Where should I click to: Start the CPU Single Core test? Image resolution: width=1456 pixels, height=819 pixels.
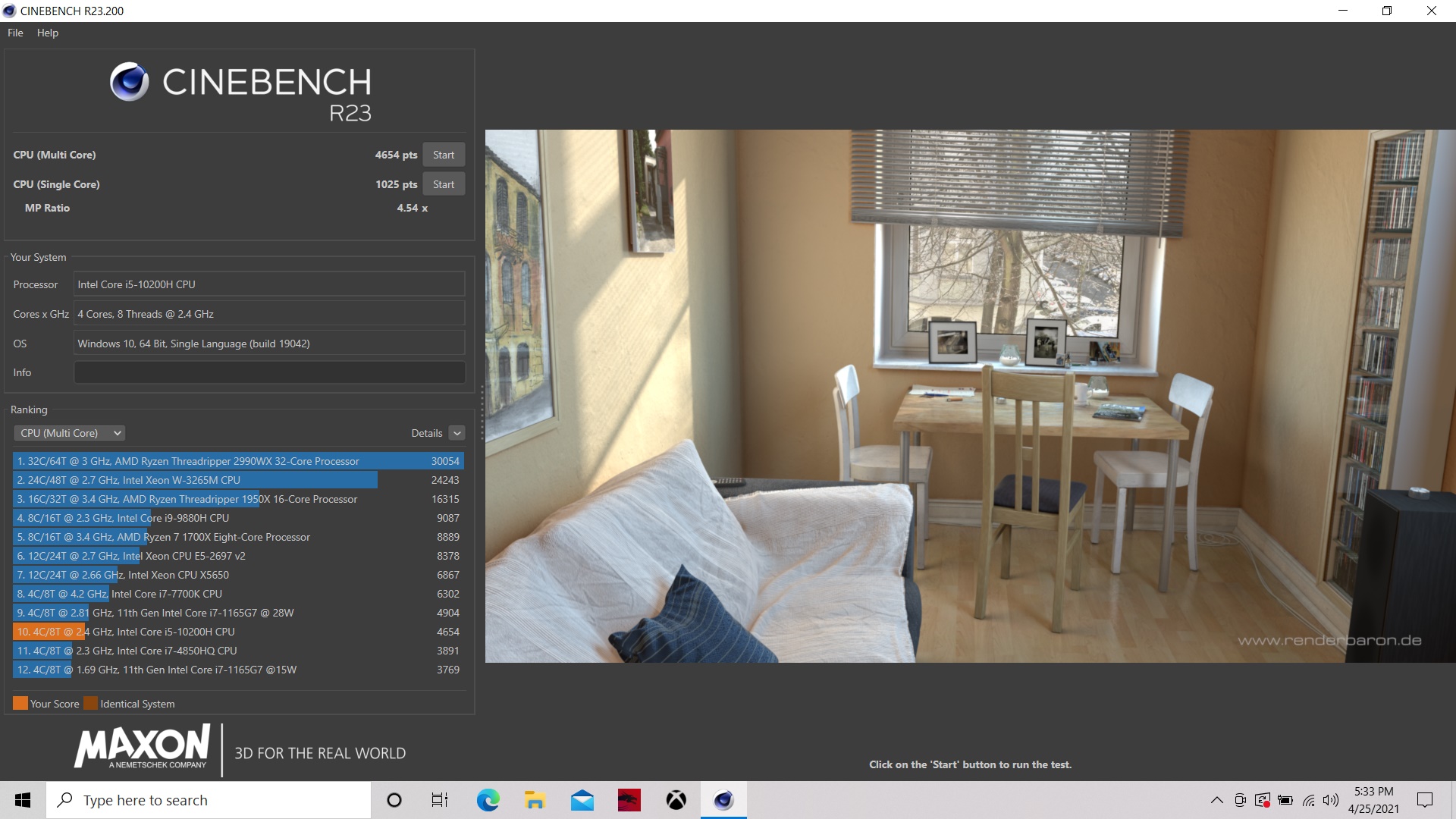(444, 184)
